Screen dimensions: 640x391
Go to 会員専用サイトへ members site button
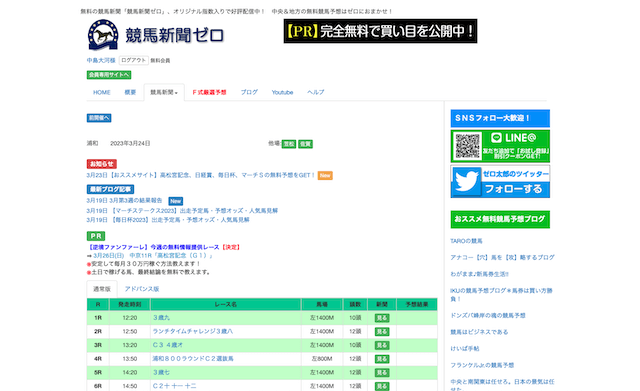[x=109, y=75]
